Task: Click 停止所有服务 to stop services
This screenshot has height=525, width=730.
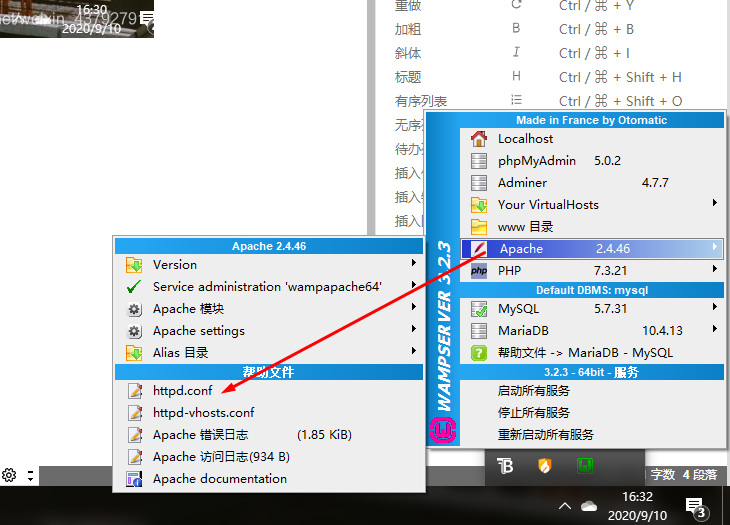Action: coord(592,413)
